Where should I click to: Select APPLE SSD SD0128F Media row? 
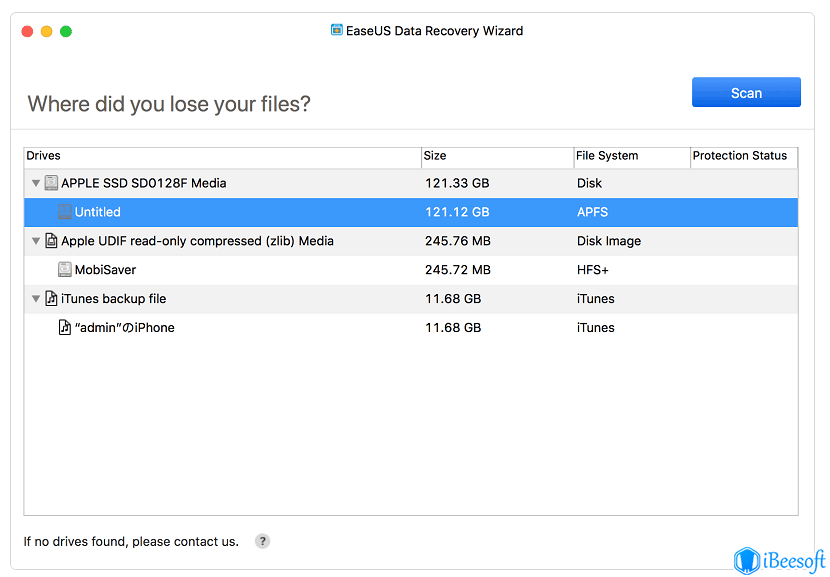411,183
